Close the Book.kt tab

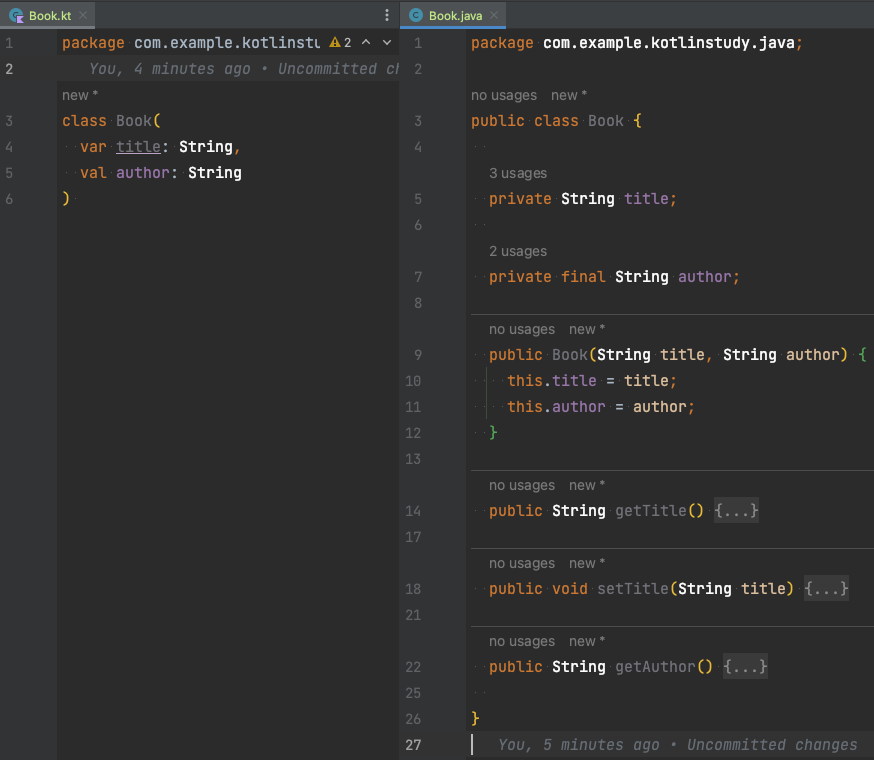pos(83,16)
